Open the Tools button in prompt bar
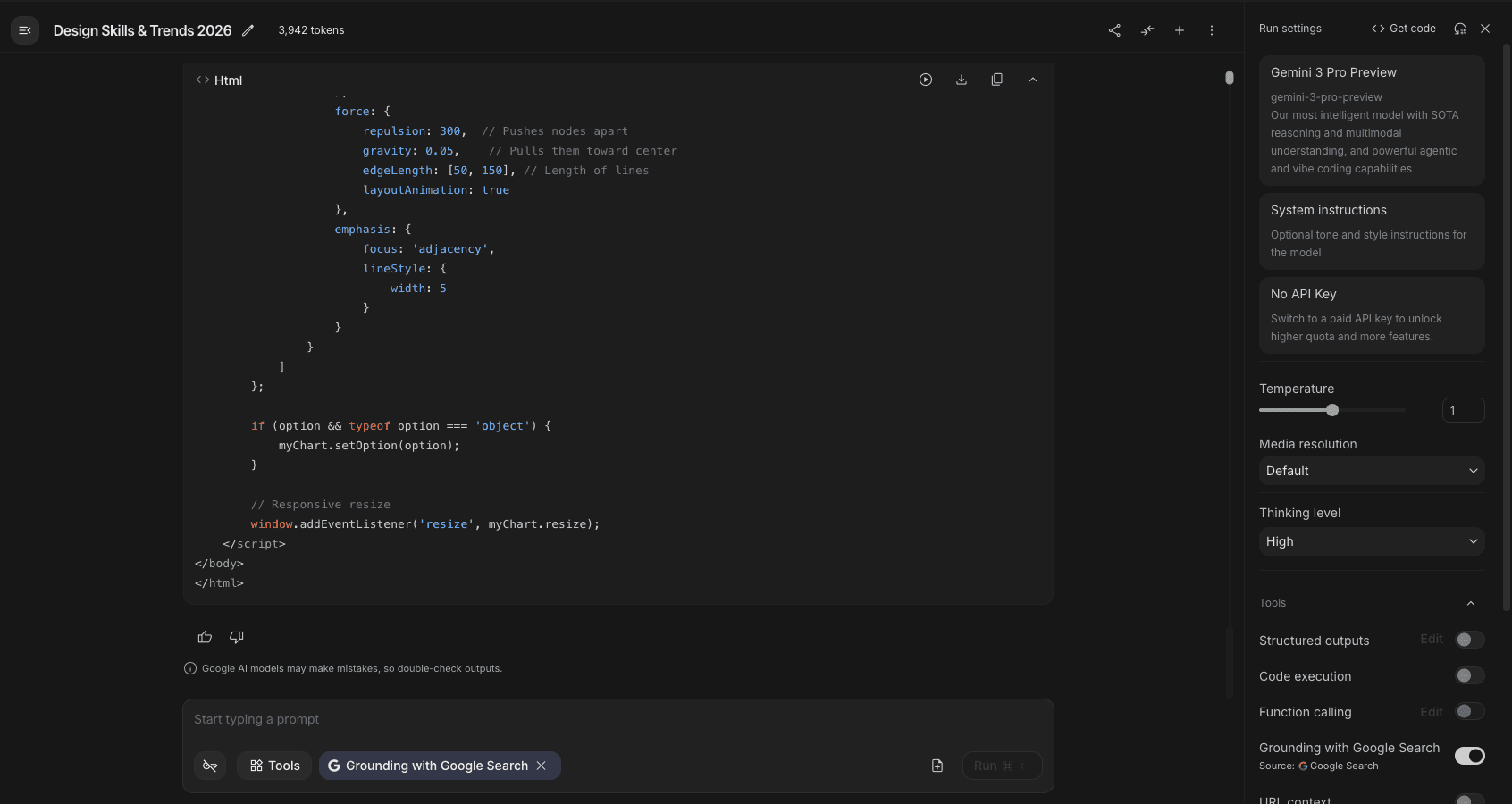Screen dimensions: 1512x804 coord(274,766)
